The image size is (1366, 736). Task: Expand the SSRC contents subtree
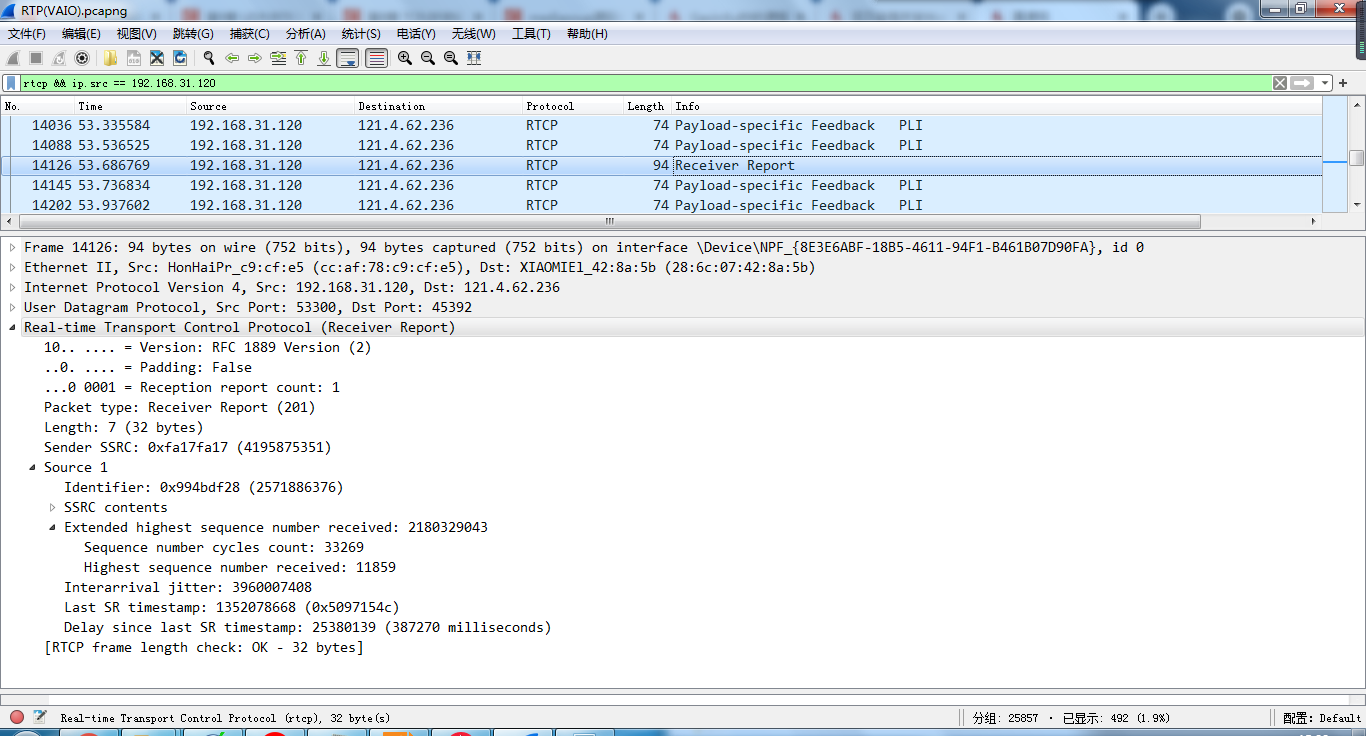coord(52,507)
